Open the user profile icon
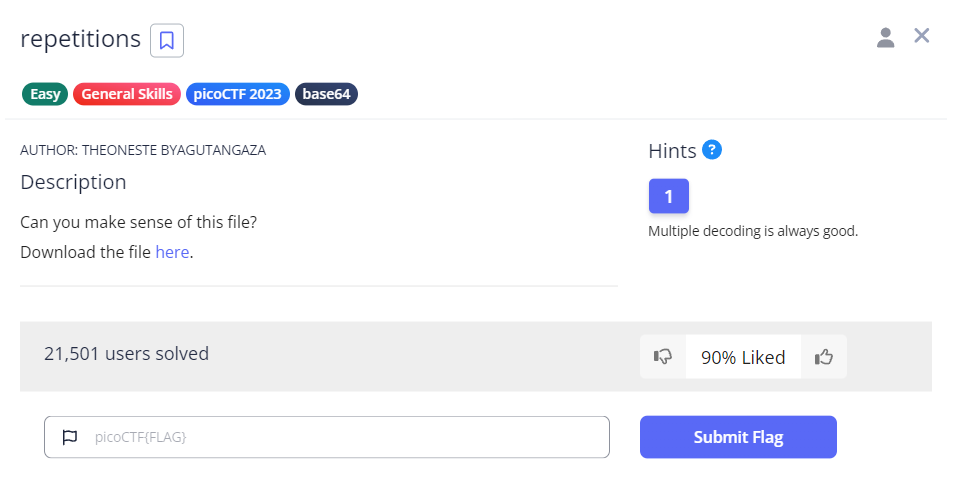 (885, 38)
